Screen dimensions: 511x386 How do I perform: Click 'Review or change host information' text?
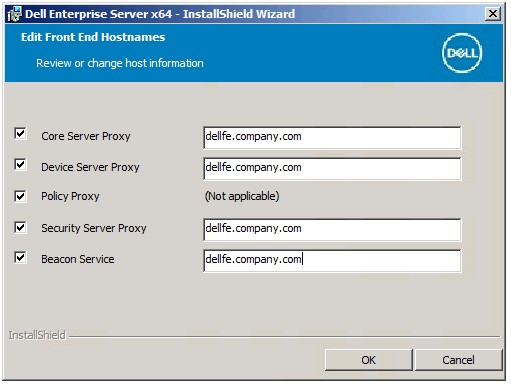[x=120, y=63]
